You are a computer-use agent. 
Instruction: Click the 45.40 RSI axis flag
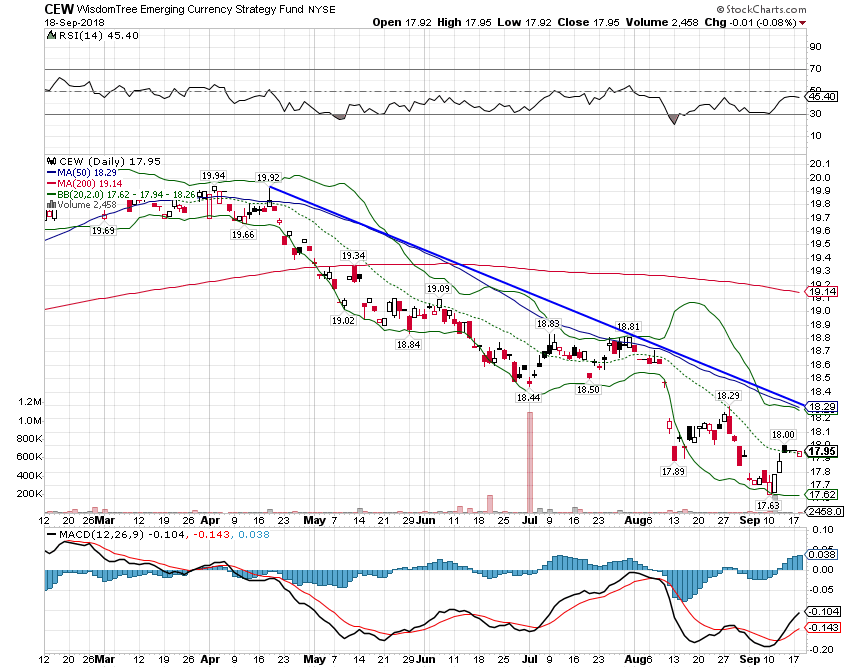pos(822,97)
